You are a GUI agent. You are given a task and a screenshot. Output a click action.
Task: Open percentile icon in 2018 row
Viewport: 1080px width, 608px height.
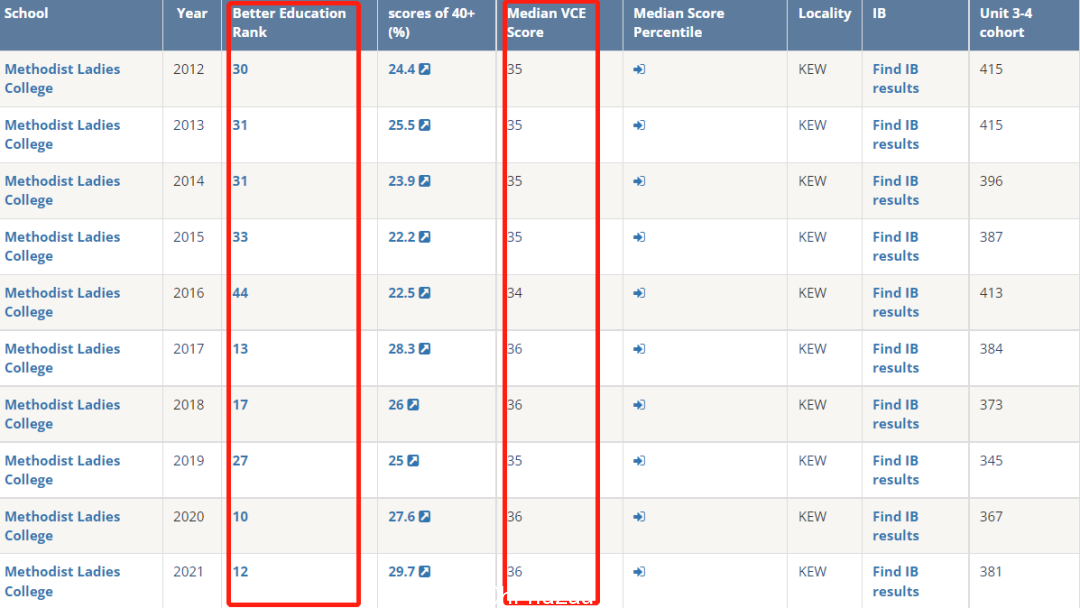639,405
